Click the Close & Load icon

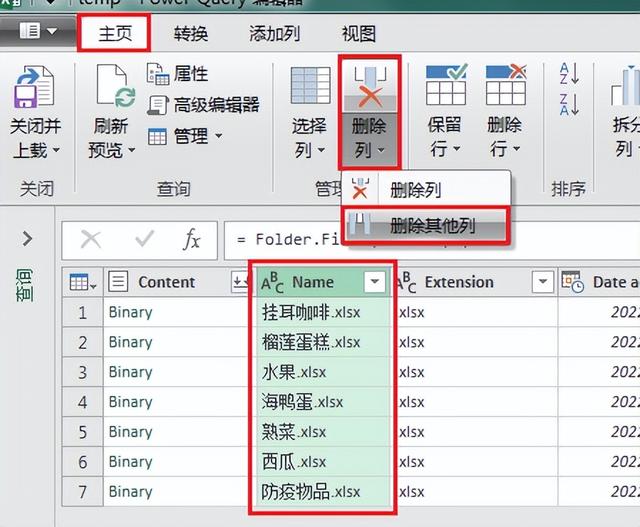[35, 90]
